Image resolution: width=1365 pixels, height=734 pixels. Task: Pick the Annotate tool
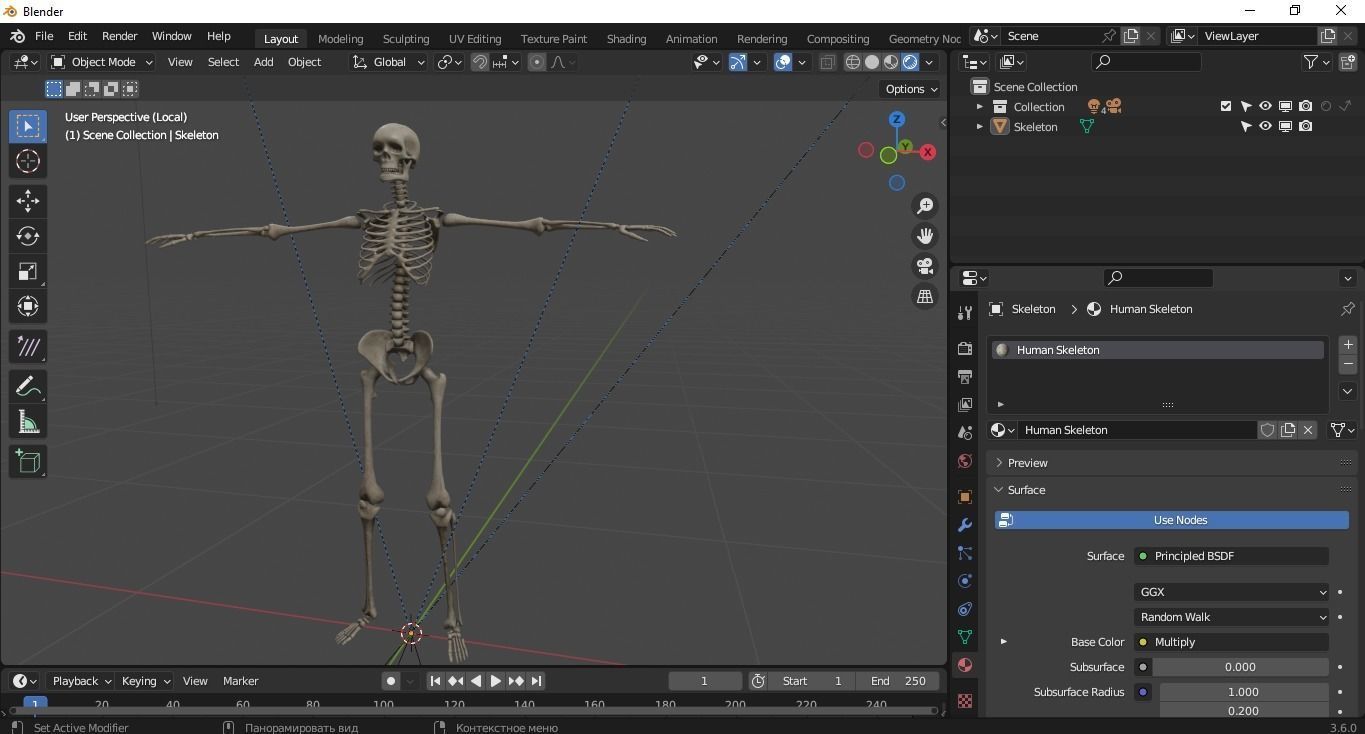[28, 387]
